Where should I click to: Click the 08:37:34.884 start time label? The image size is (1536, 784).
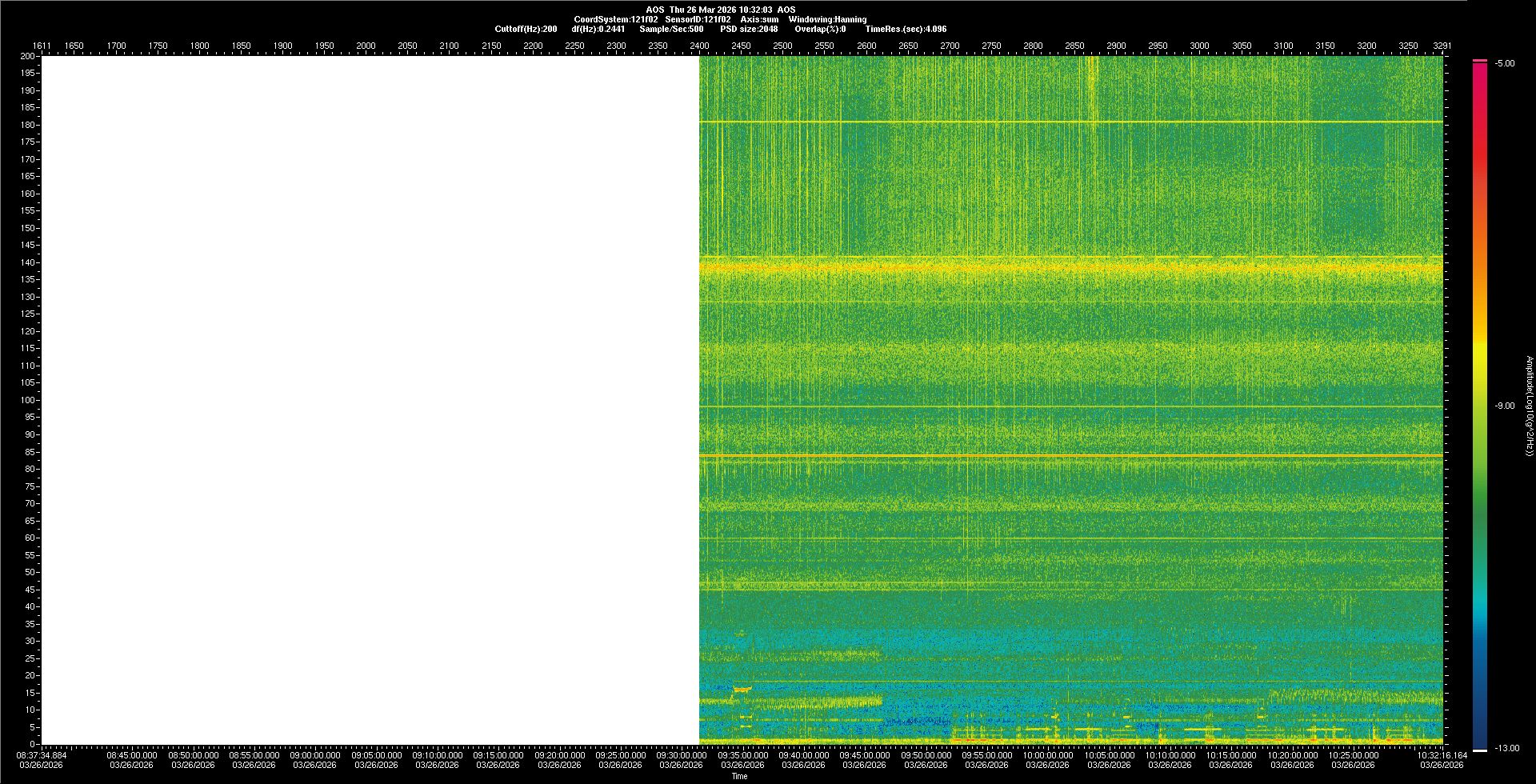(x=42, y=754)
